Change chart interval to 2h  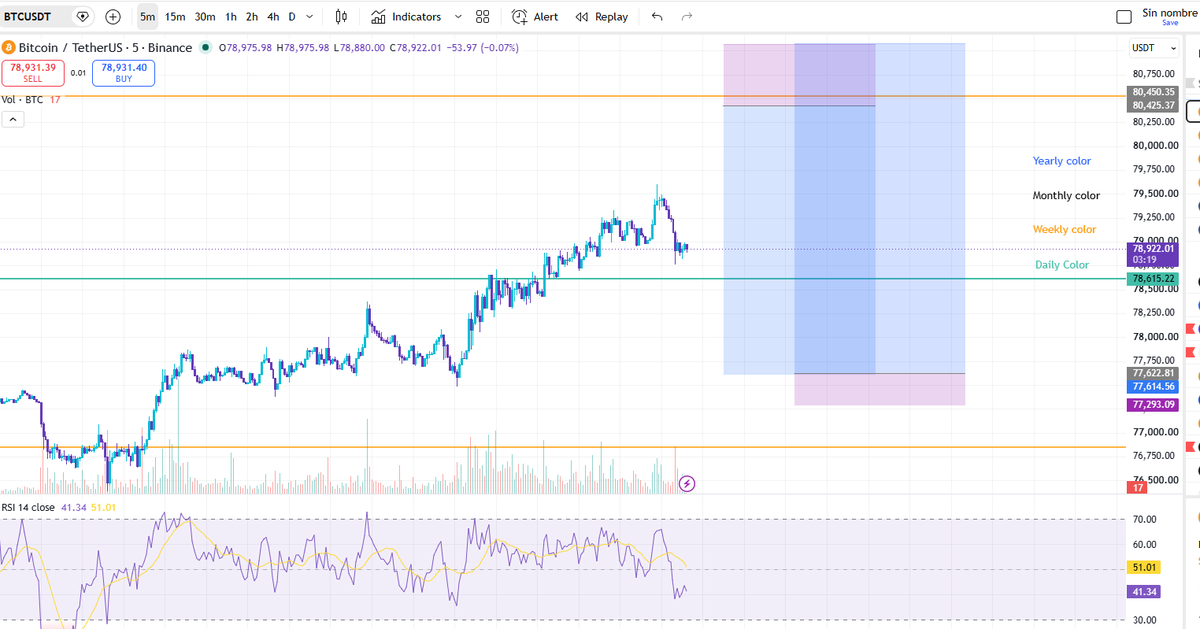click(252, 17)
